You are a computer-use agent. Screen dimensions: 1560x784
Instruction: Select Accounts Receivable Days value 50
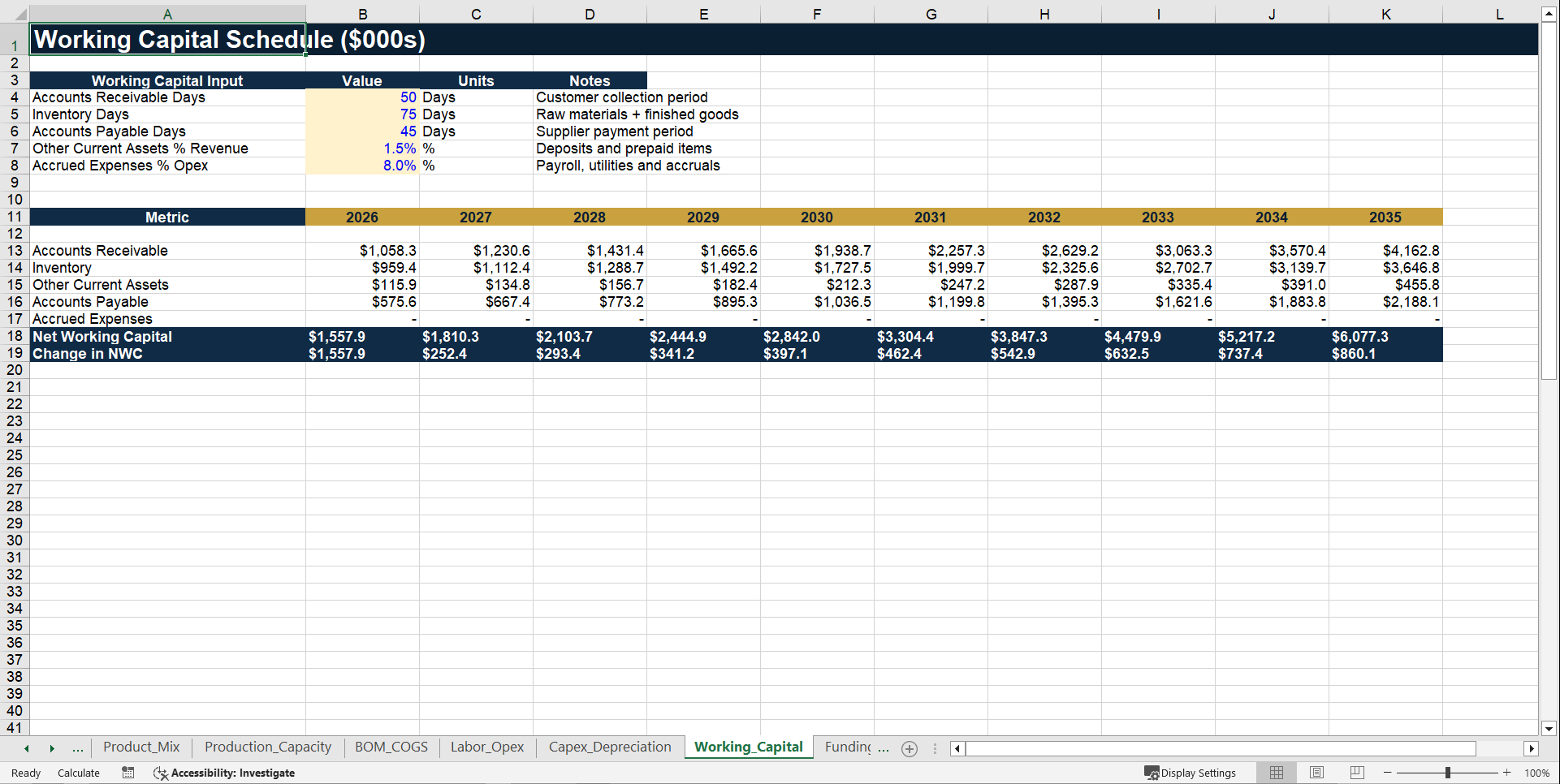pyautogui.click(x=362, y=97)
